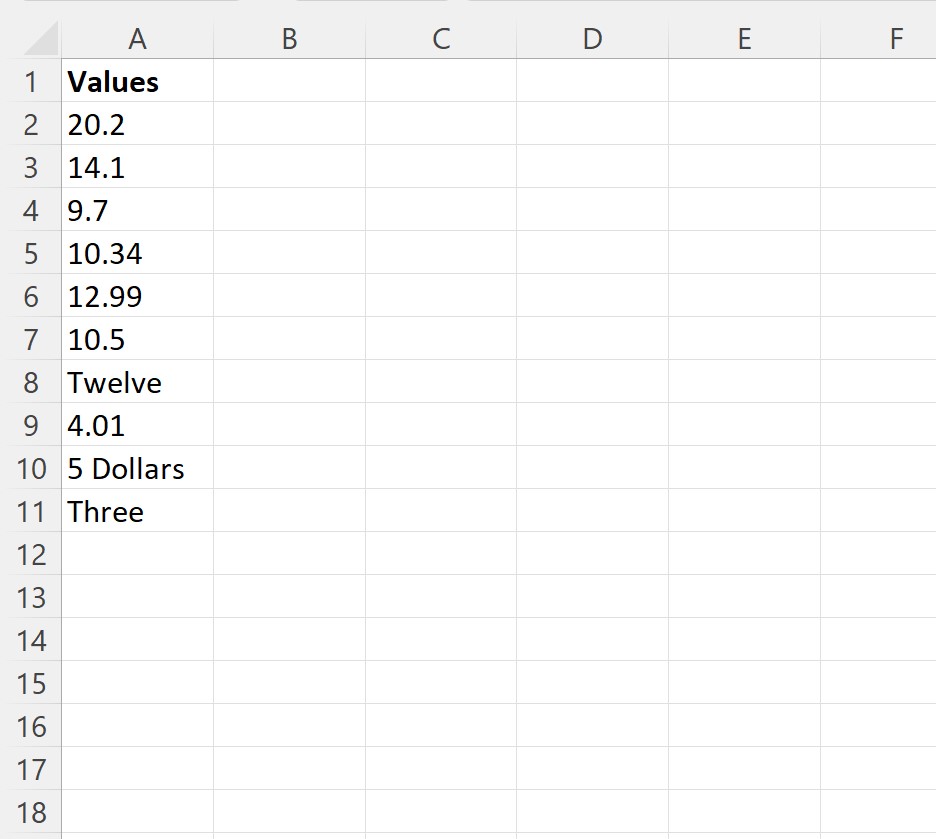Select row 11 header
This screenshot has height=839, width=936.
tap(31, 510)
